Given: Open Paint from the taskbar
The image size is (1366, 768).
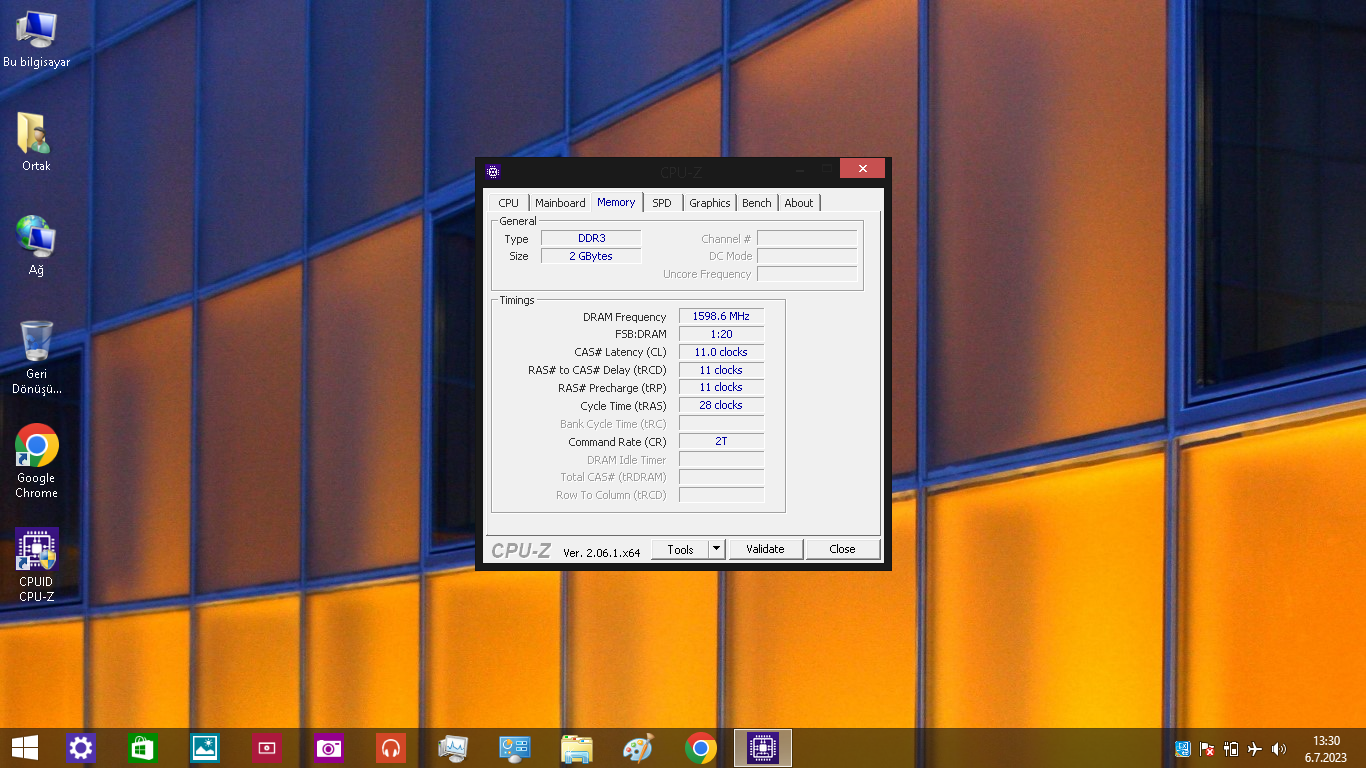Looking at the screenshot, I should [638, 748].
